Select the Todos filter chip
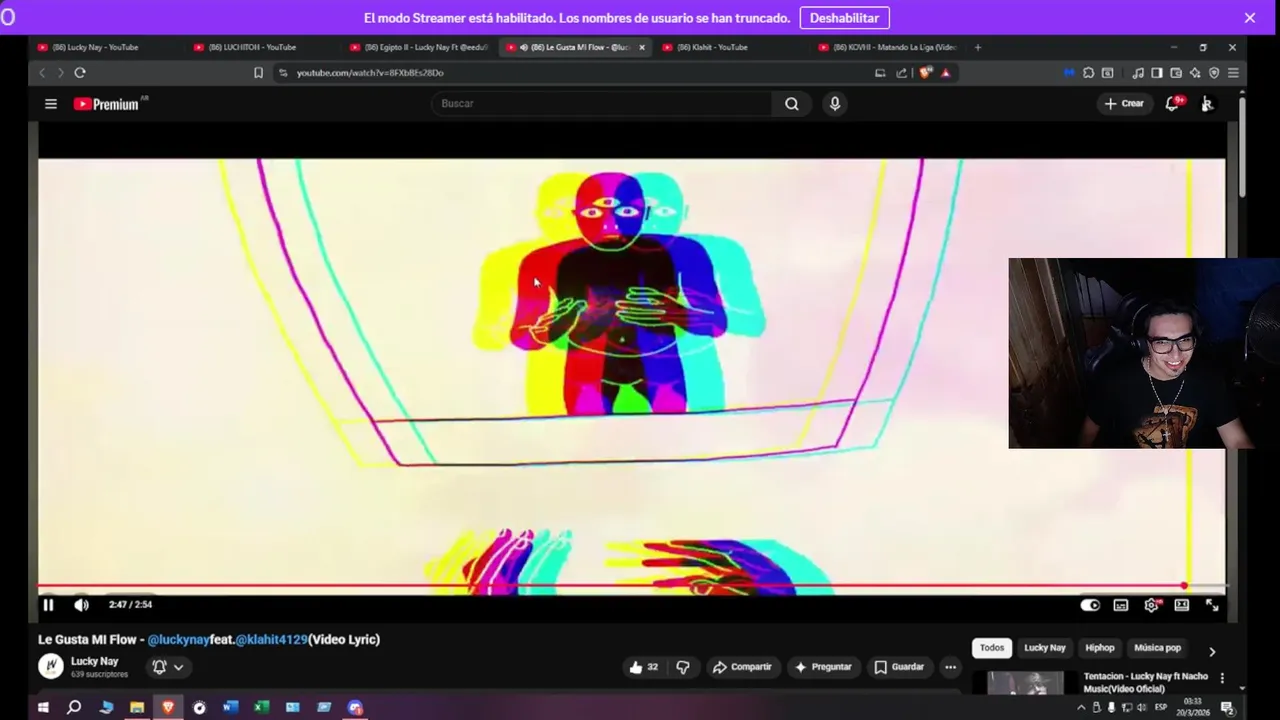This screenshot has width=1280, height=720. coord(992,648)
